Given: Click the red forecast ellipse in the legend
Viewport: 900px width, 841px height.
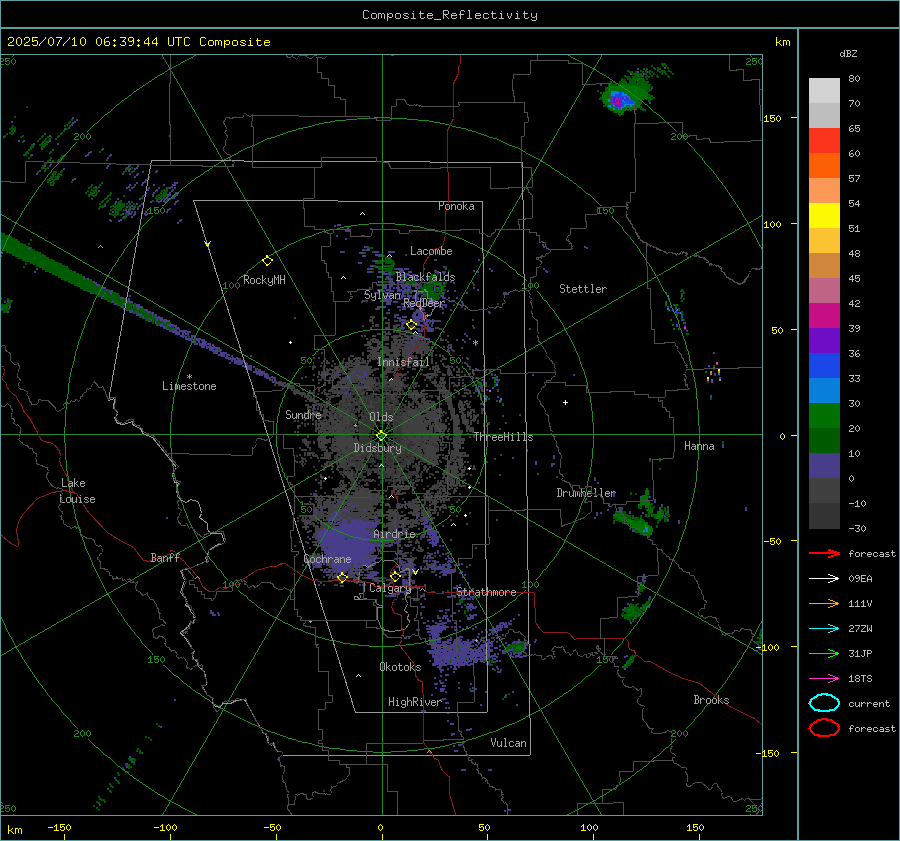Looking at the screenshot, I should point(824,728).
